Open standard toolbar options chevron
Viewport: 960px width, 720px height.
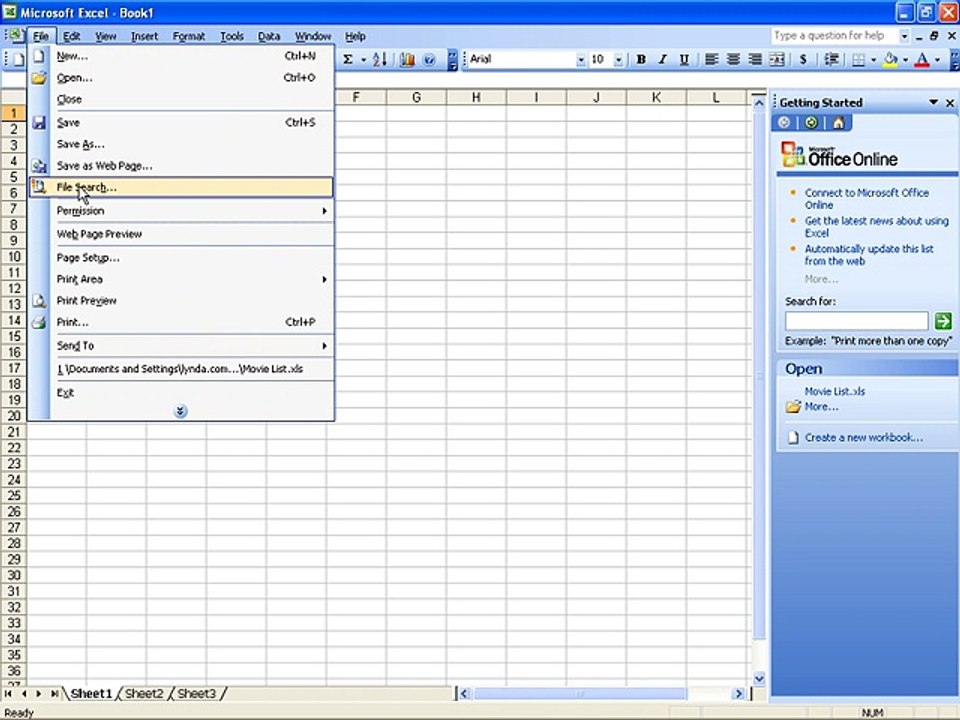[452, 59]
